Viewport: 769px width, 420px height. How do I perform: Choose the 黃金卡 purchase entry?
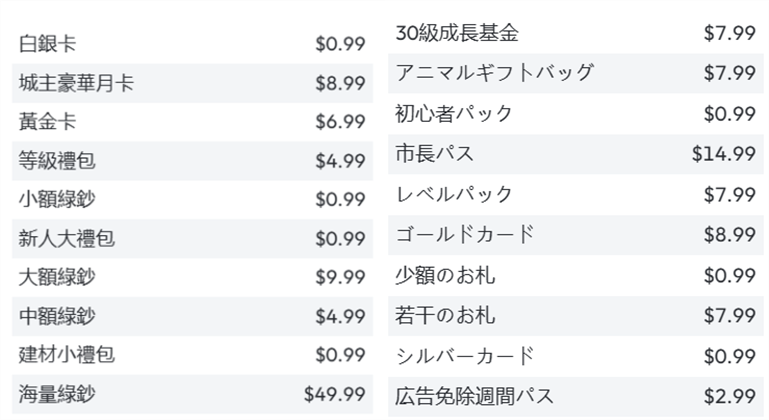pos(47,122)
